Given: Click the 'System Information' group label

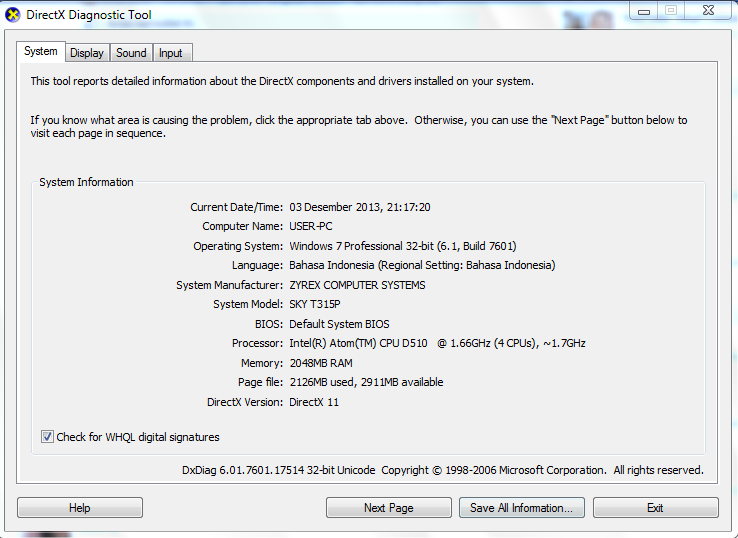Looking at the screenshot, I should (x=86, y=182).
